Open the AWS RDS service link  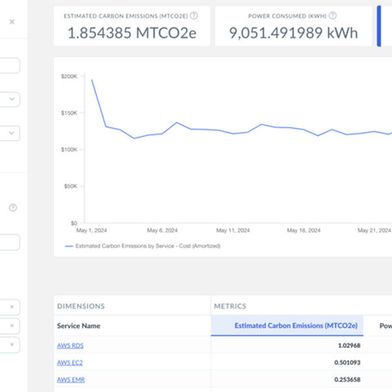pyautogui.click(x=70, y=346)
